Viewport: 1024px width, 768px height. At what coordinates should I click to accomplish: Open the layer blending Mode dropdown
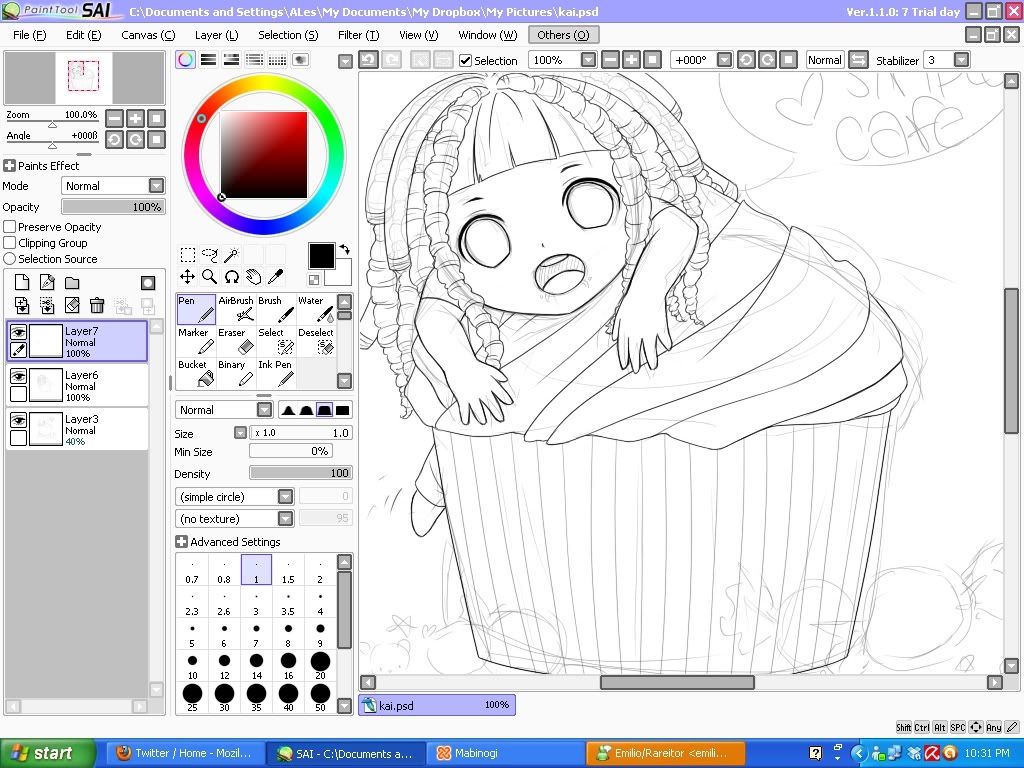(113, 186)
